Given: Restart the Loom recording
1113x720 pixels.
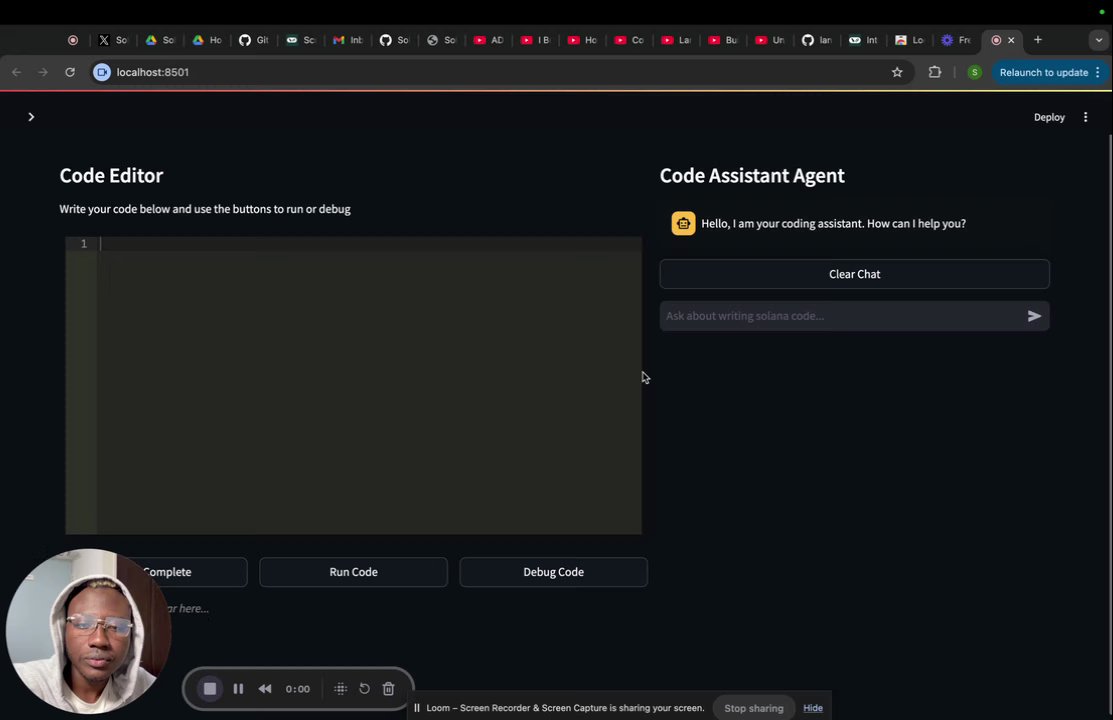Looking at the screenshot, I should coord(364,689).
